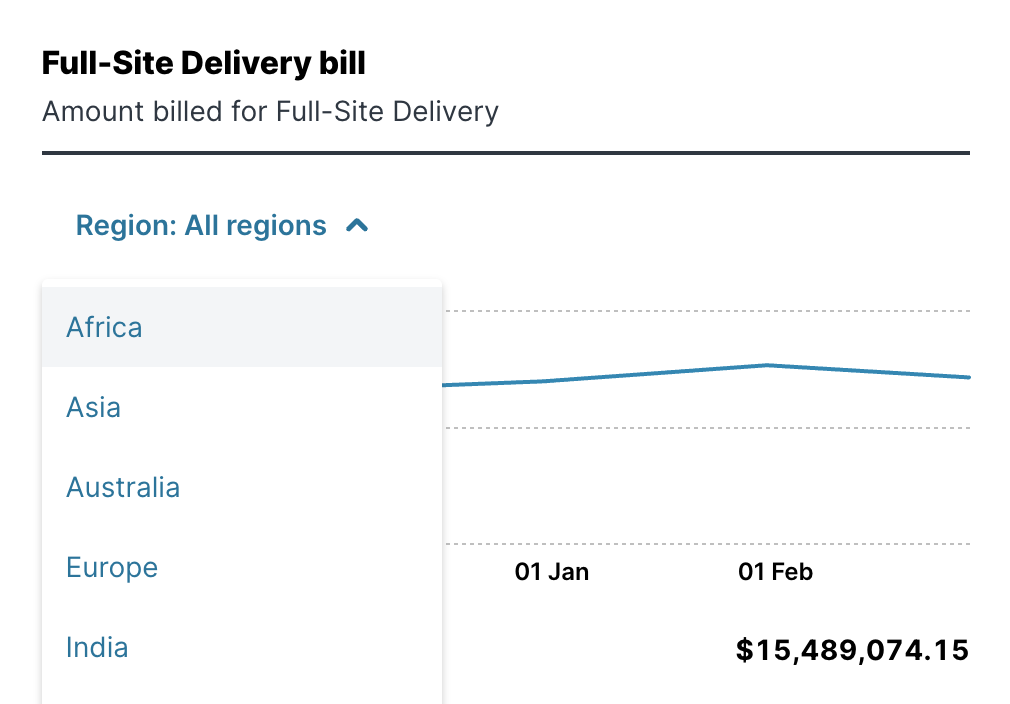The width and height of the screenshot is (1010, 704).
Task: Choose Europe in the region dropdown
Action: [x=111, y=567]
